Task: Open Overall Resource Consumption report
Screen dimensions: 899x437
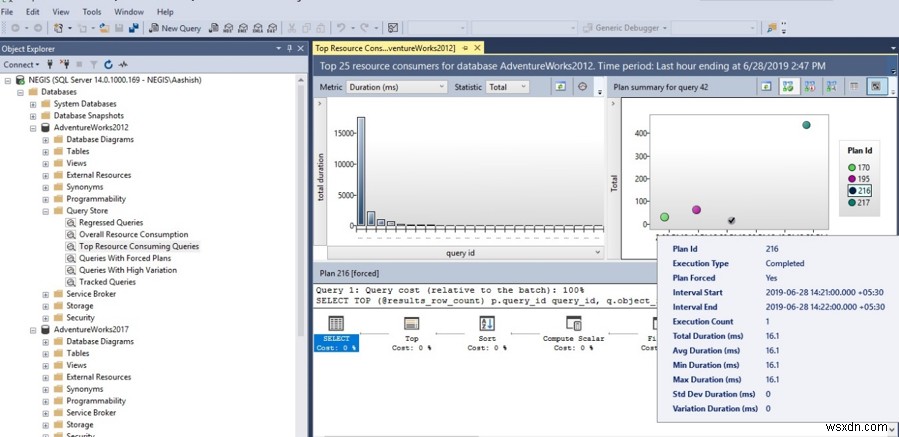Action: [134, 235]
